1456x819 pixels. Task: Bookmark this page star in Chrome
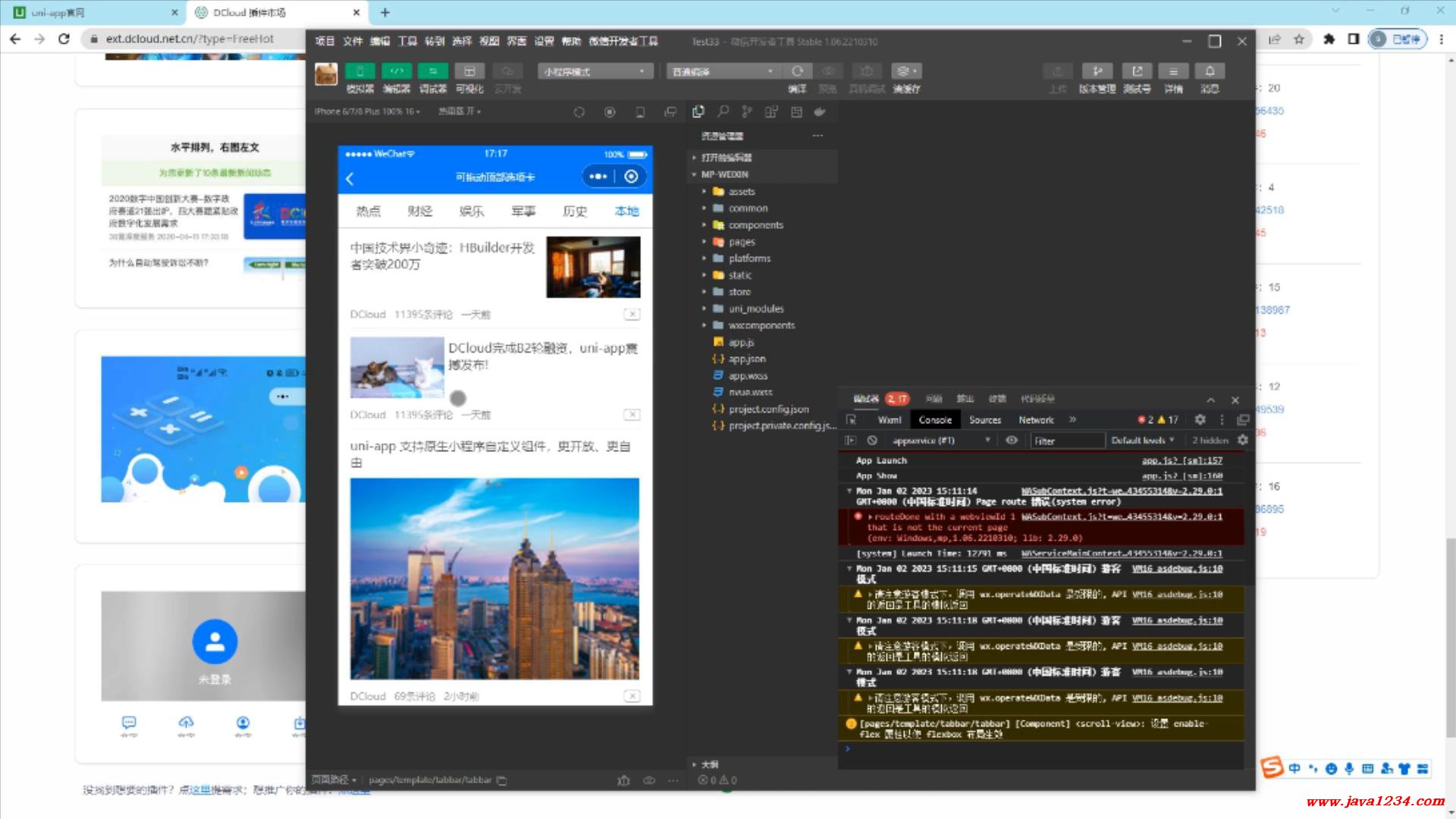1299,39
